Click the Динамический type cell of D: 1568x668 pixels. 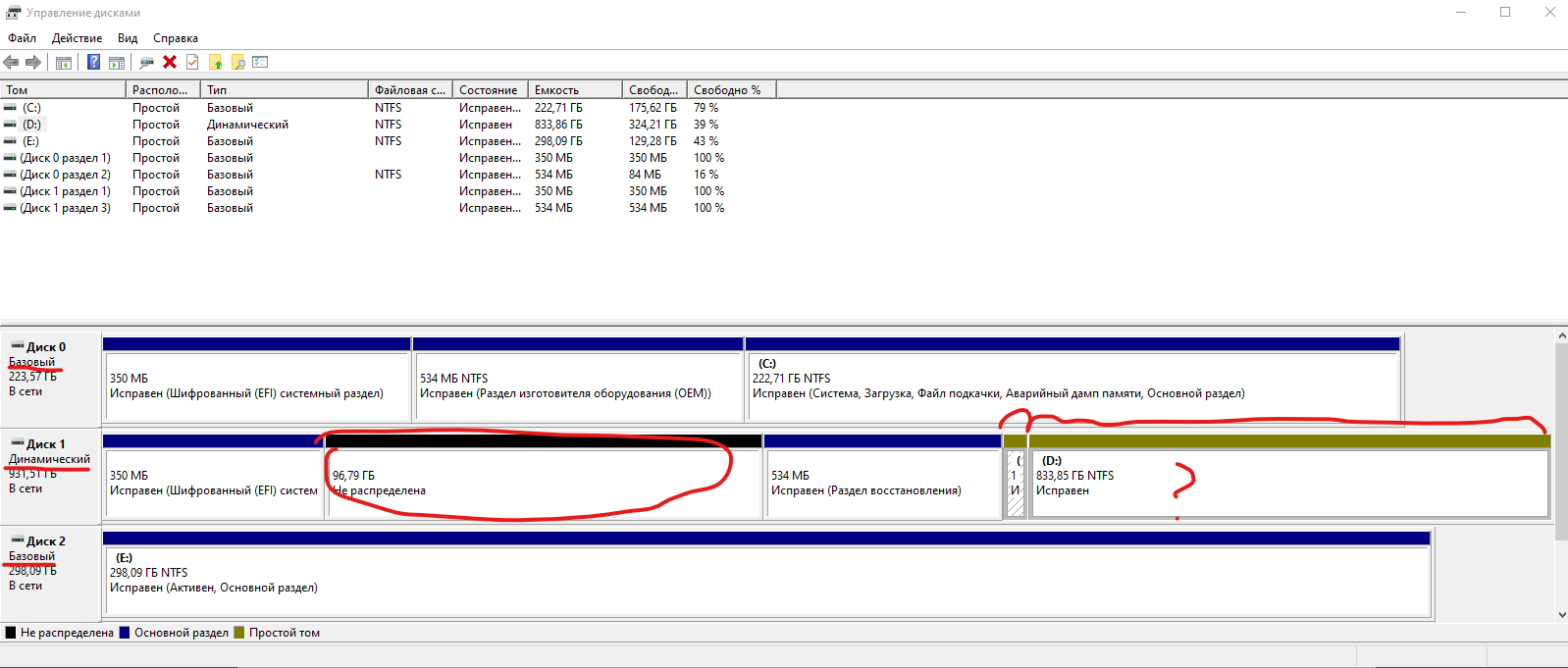click(x=247, y=125)
